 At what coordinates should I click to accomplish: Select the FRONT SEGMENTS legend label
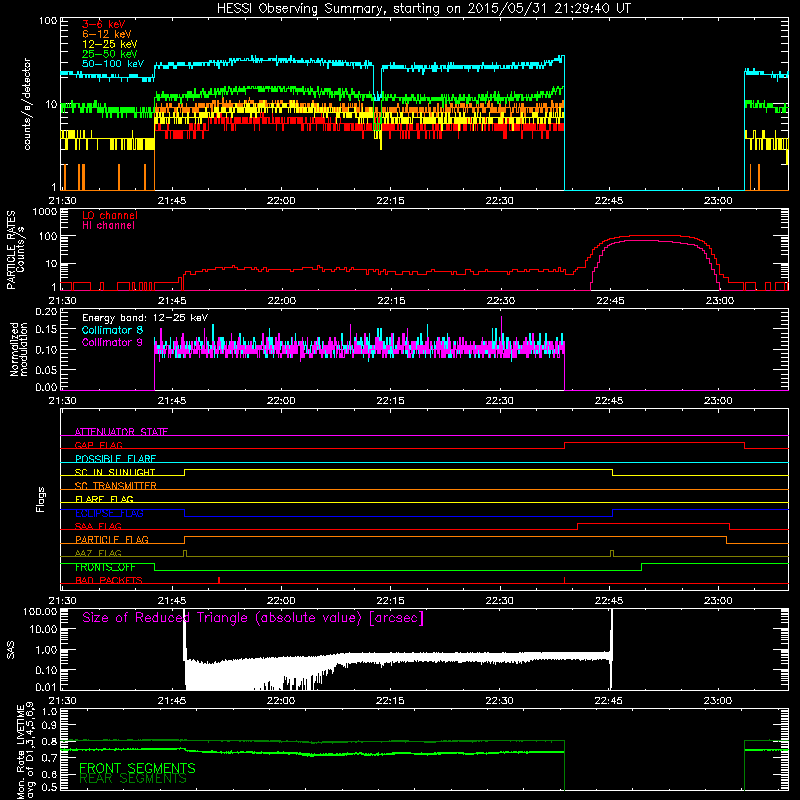[137, 768]
